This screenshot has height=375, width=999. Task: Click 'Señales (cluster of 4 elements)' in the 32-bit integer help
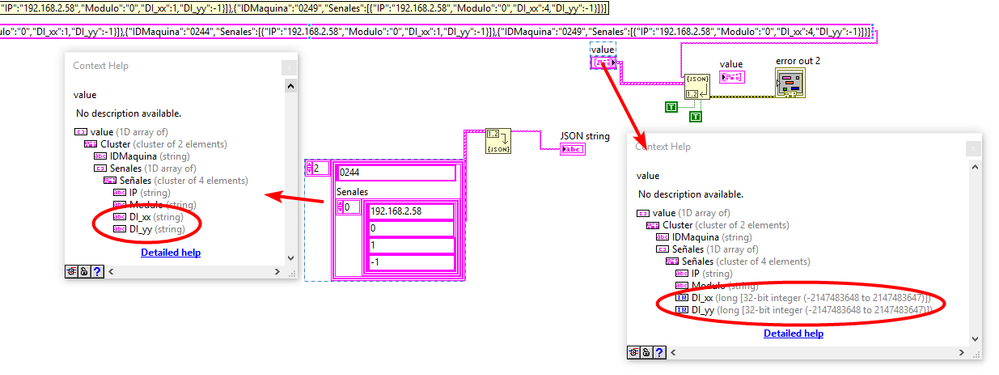(738, 262)
